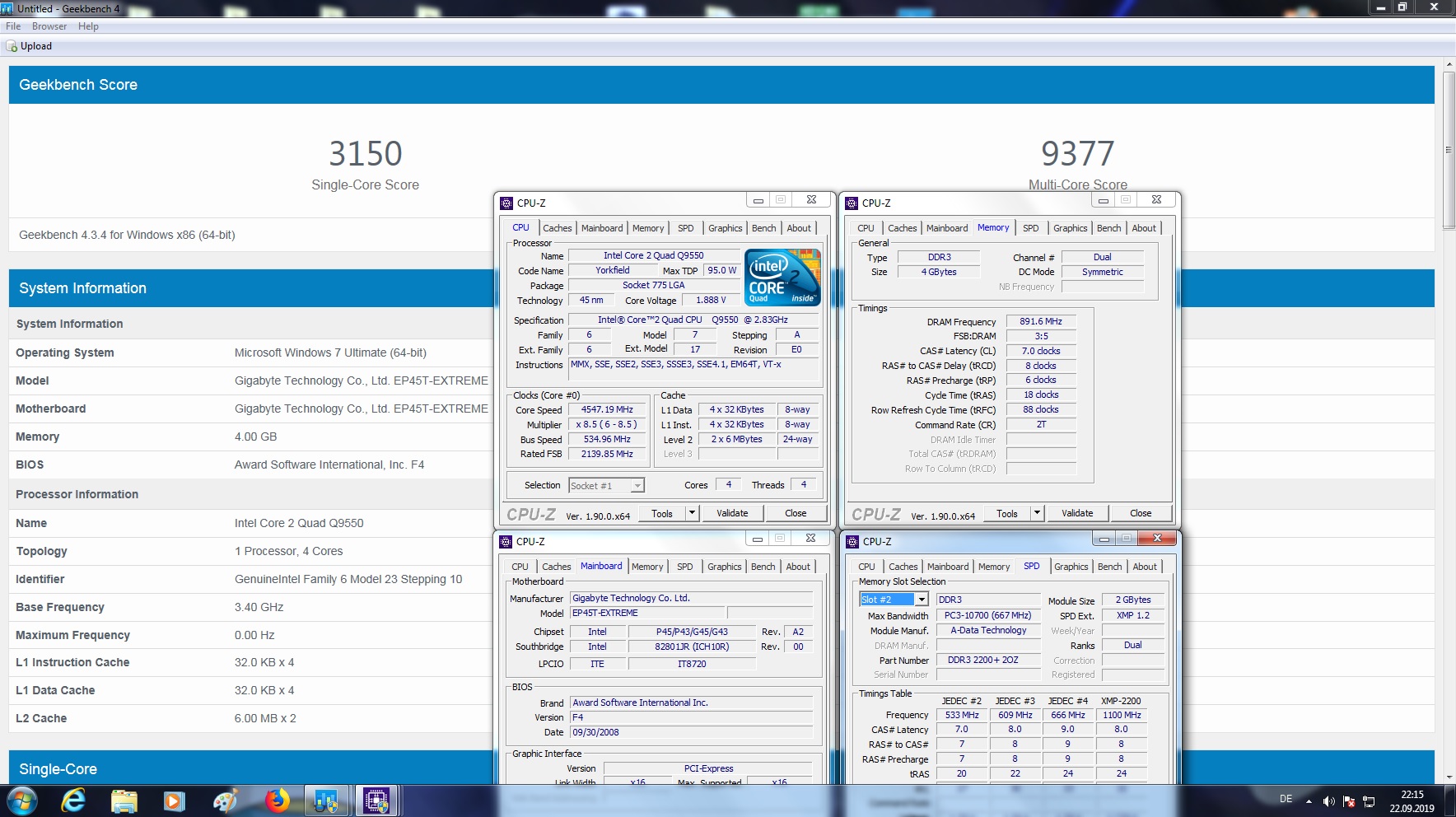Screen dimensions: 1456x817
Task: Open Windows Explorer folder icon in taskbar
Action: tap(124, 801)
